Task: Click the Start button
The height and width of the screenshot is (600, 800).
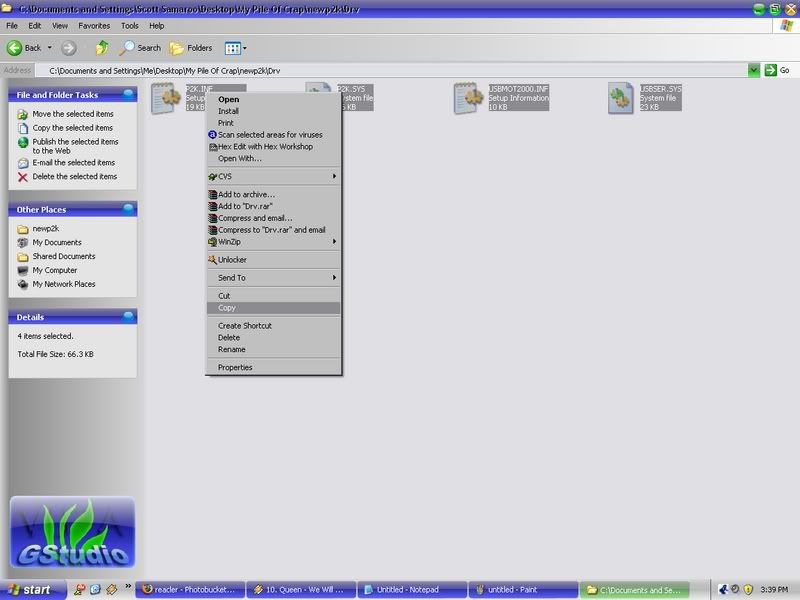Action: (33, 590)
